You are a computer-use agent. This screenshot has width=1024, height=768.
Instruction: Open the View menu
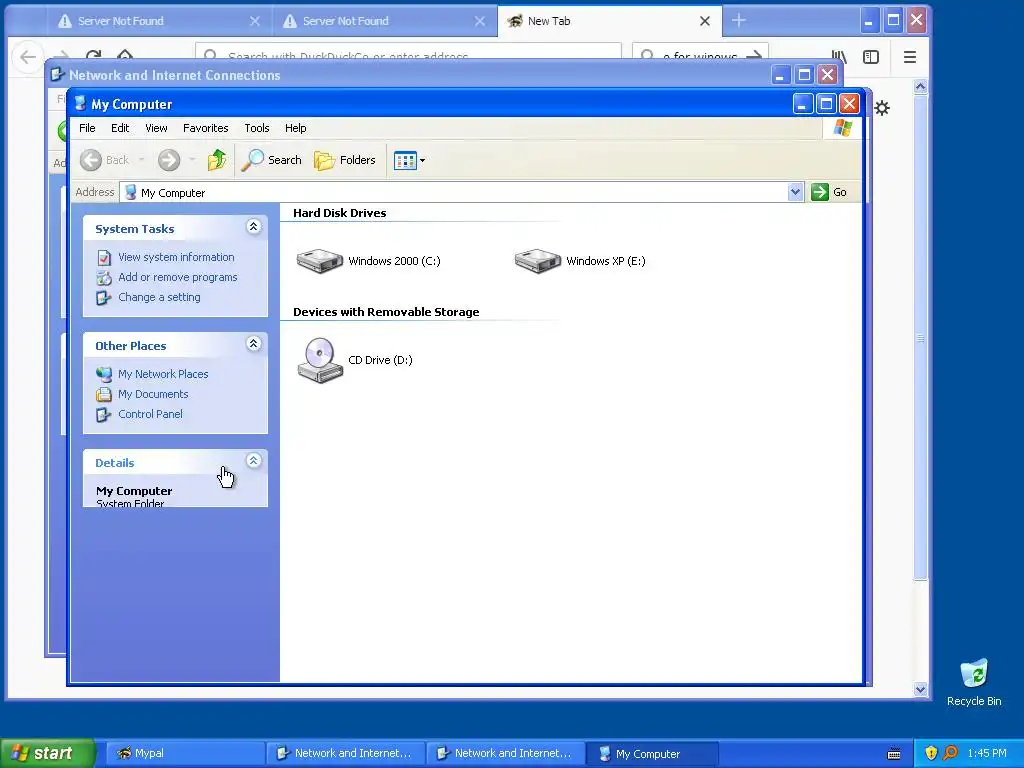[x=156, y=128]
